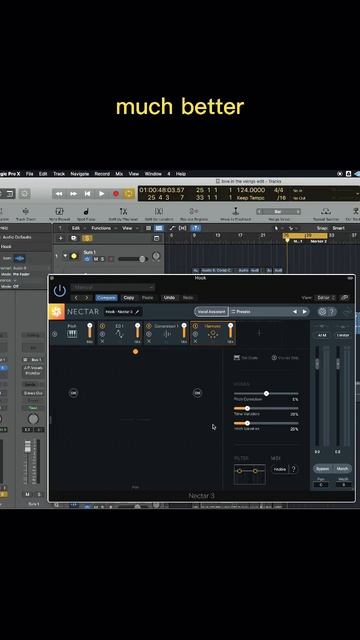Click the duplicate track icon
The height and width of the screenshot is (640, 360).
click(x=74, y=238)
